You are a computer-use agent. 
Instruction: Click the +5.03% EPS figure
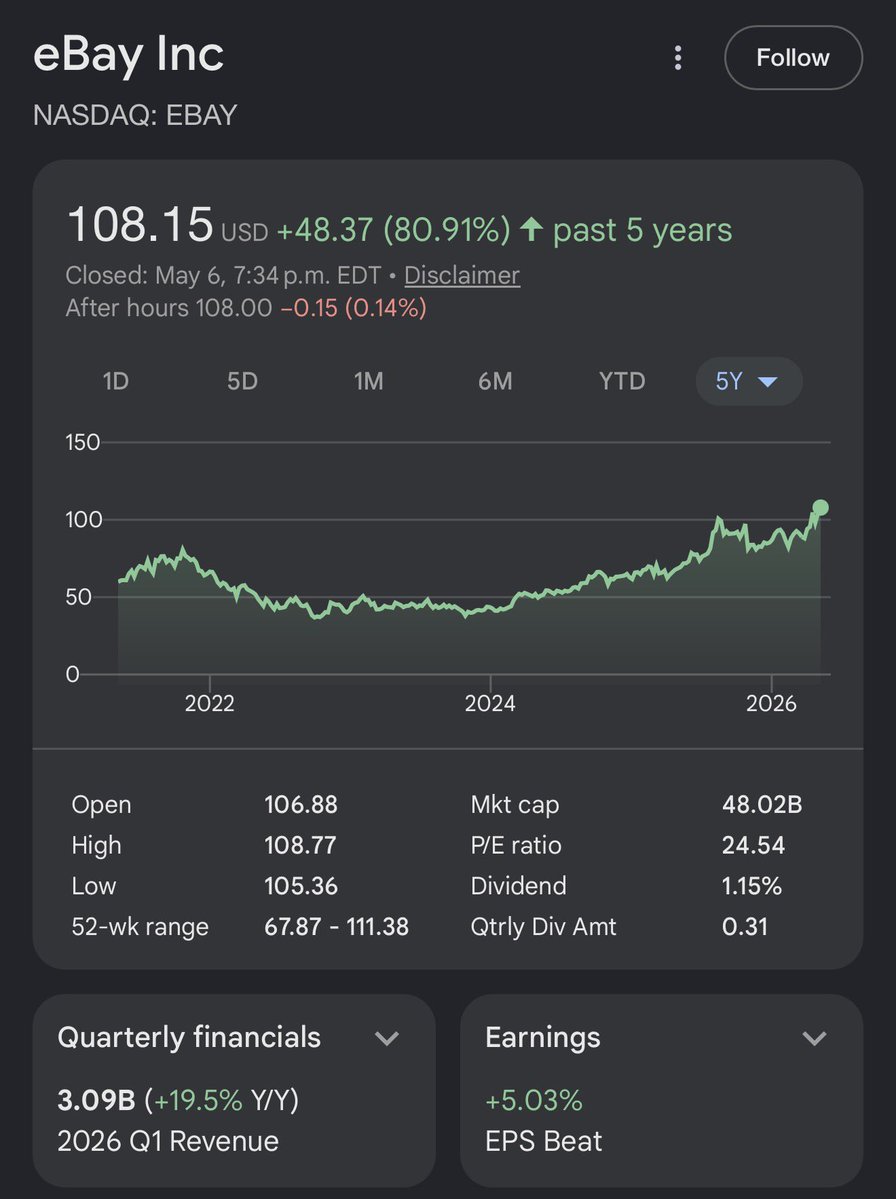point(534,1100)
